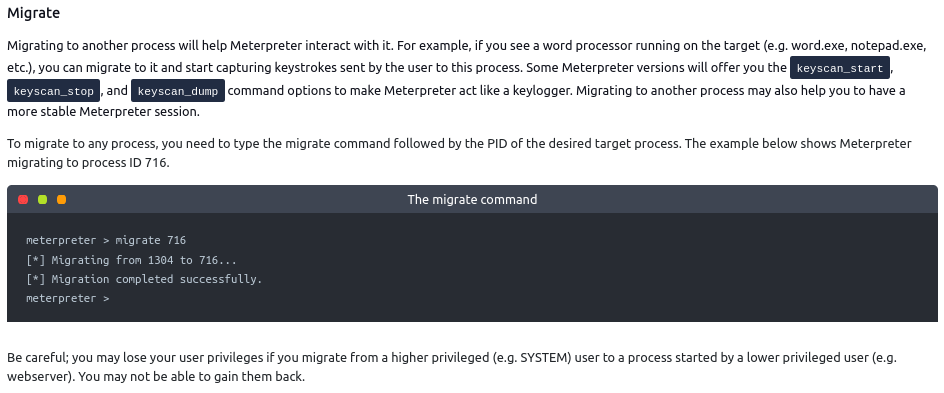The width and height of the screenshot is (944, 393).
Task: Click 'The migrate command' terminal title
Action: (472, 199)
